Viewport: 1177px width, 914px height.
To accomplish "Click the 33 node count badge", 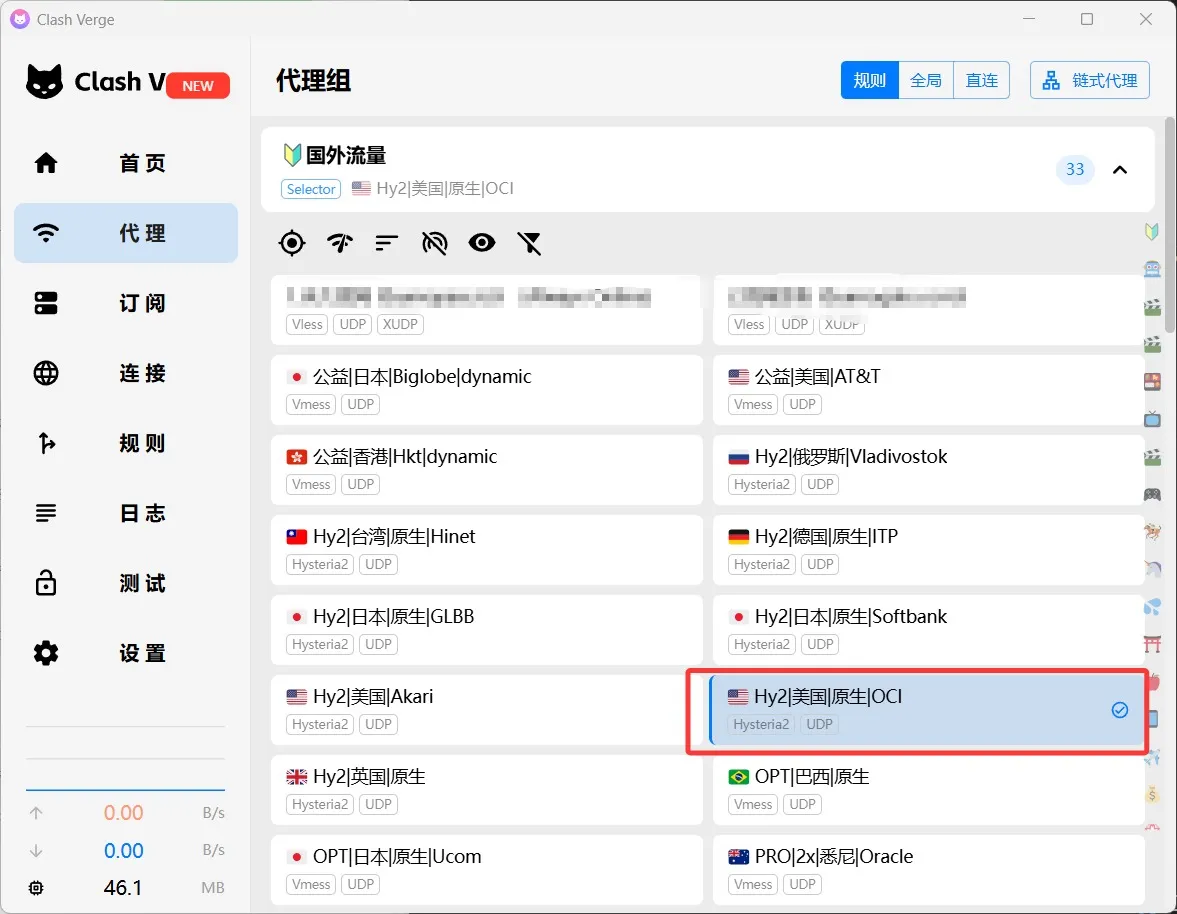I will point(1075,170).
